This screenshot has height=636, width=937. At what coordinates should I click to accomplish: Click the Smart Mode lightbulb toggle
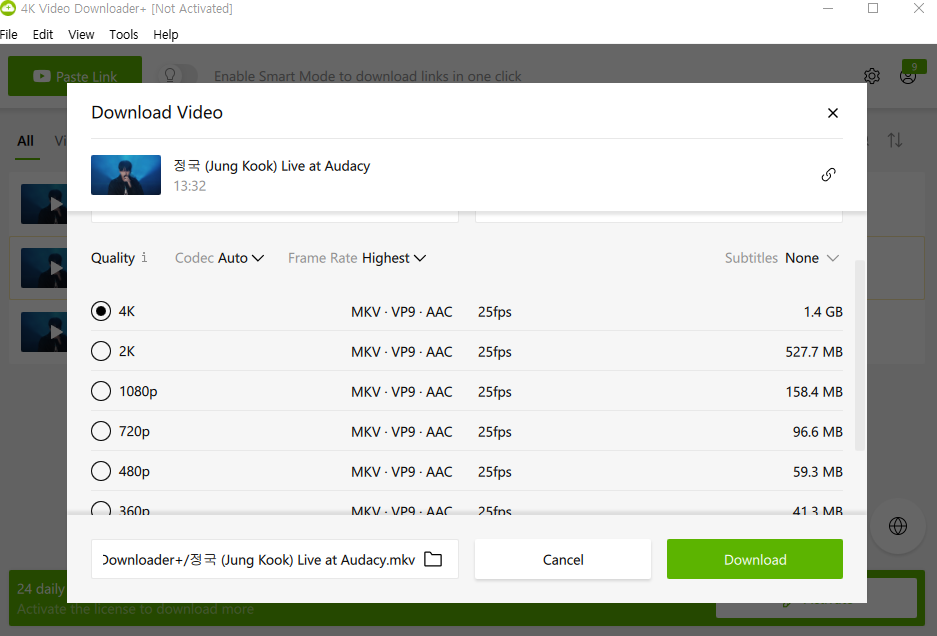[176, 76]
